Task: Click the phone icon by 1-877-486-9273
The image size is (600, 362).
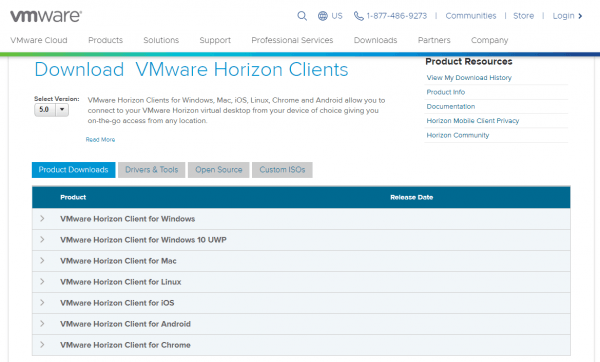Action: coord(359,16)
